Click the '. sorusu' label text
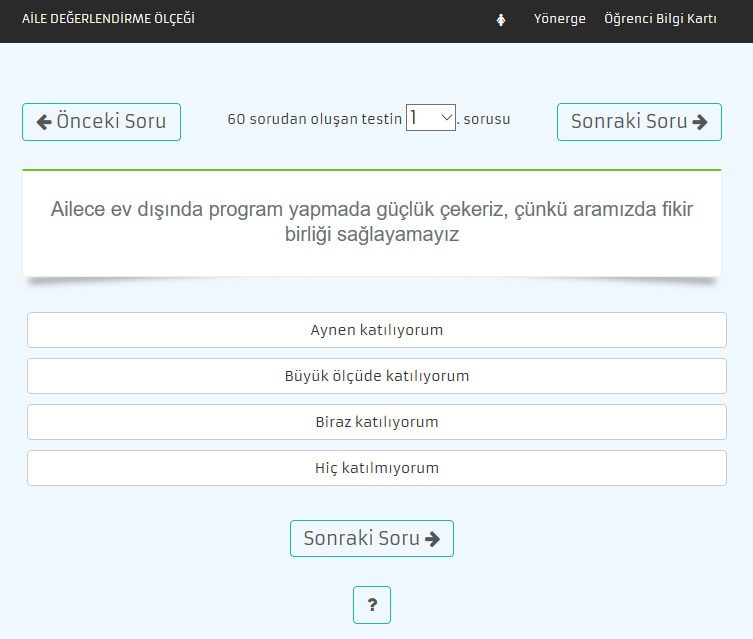 pyautogui.click(x=484, y=119)
